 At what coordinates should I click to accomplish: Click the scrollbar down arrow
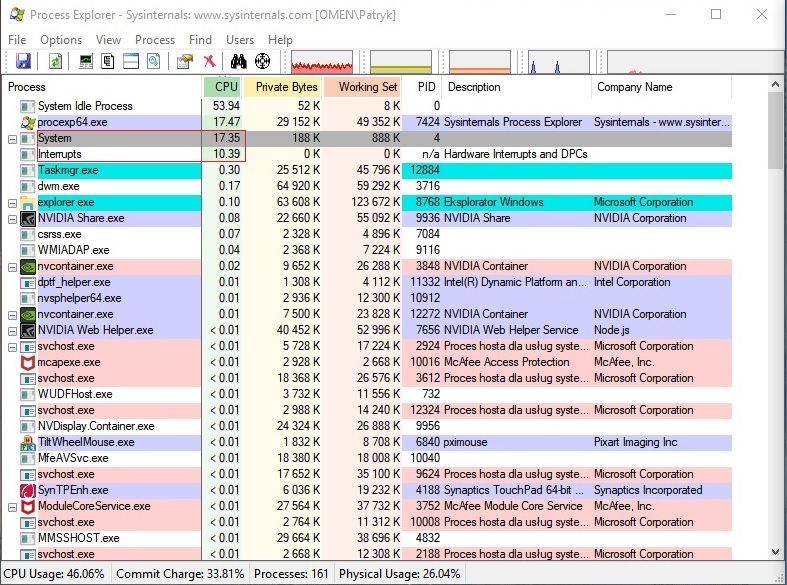775,551
